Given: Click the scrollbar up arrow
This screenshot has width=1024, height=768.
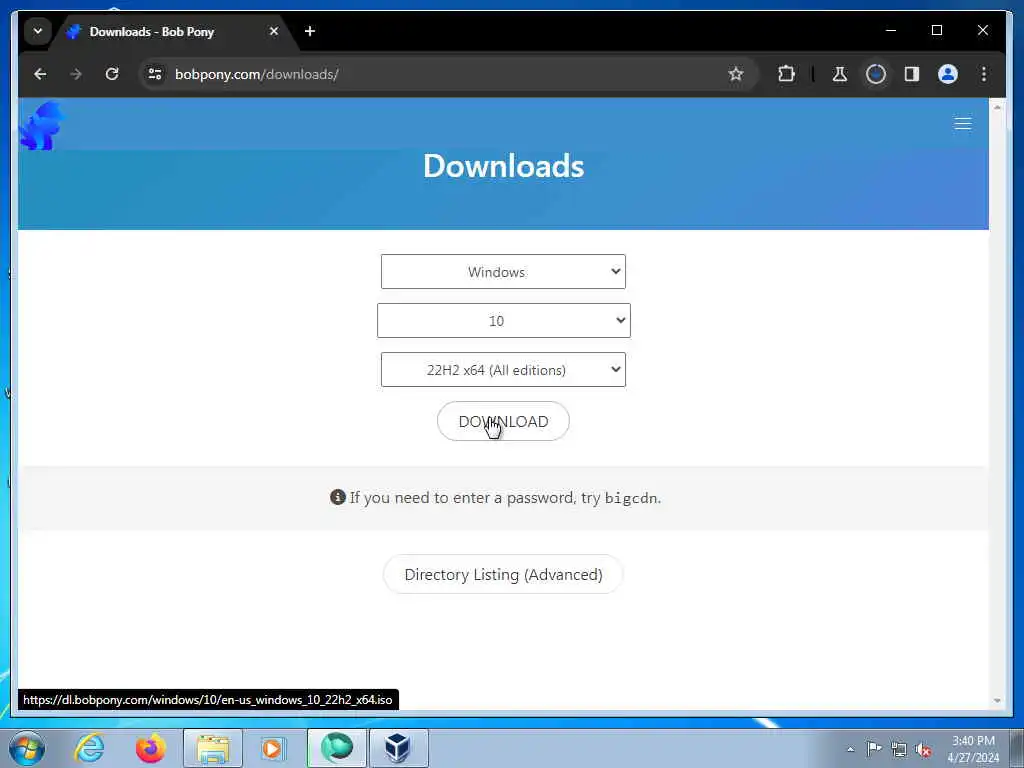Looking at the screenshot, I should tap(997, 107).
